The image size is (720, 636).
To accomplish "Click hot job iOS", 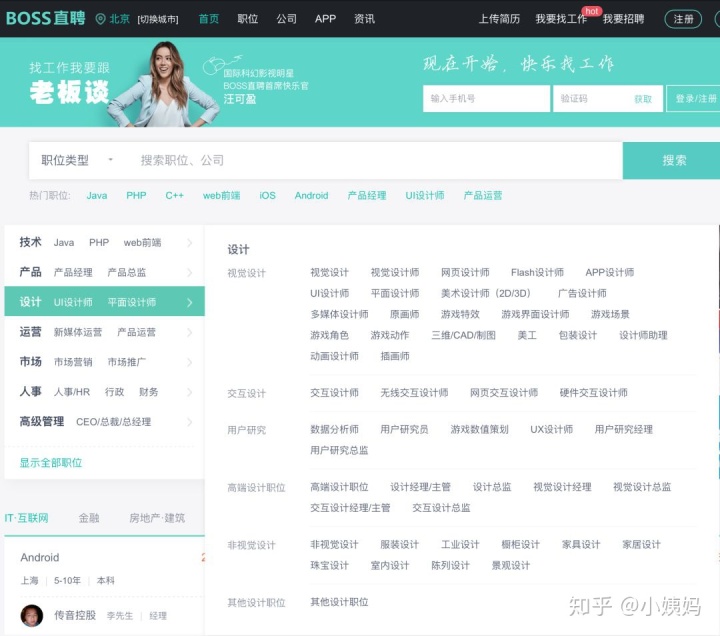I will (267, 196).
